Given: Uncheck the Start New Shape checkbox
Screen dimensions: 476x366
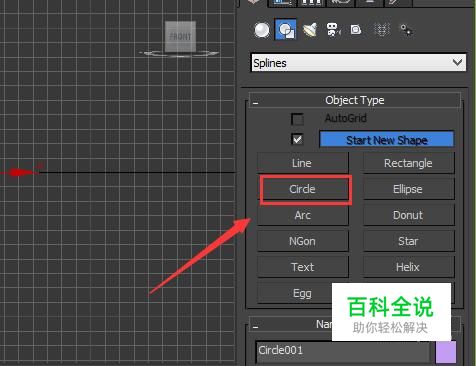Looking at the screenshot, I should coord(297,139).
